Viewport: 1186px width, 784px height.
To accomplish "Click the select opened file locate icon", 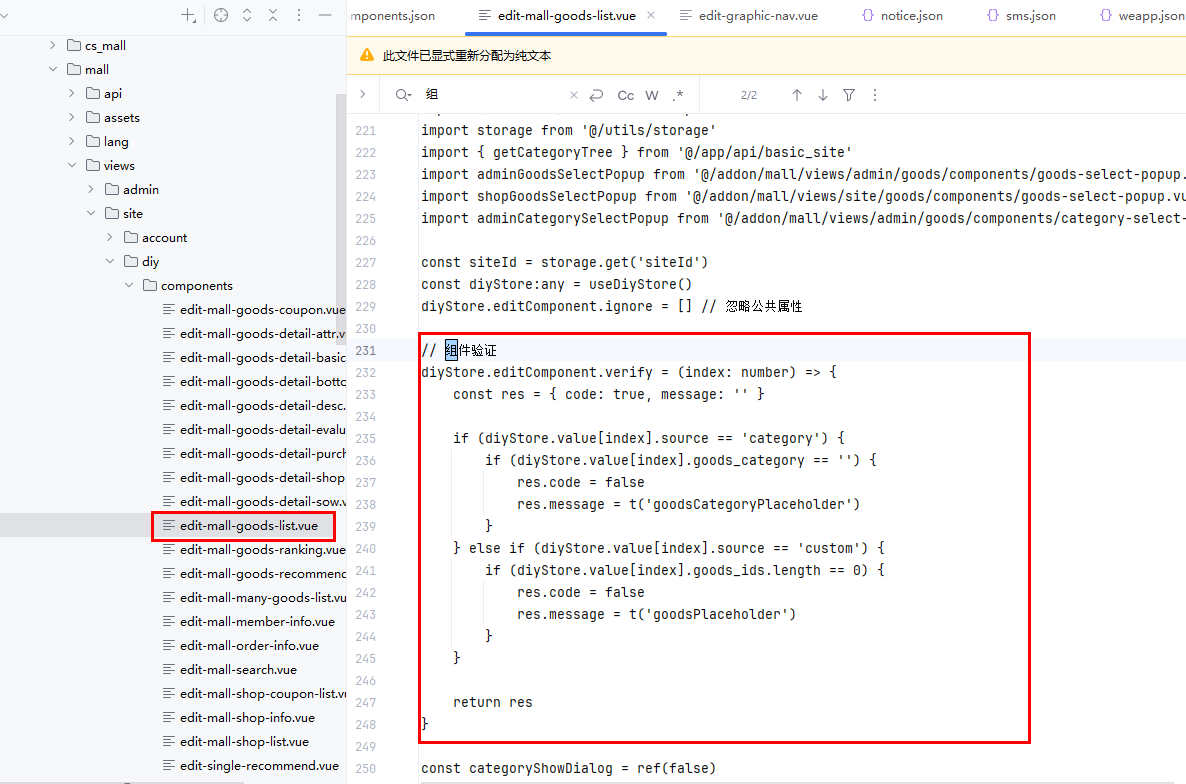I will click(x=221, y=15).
